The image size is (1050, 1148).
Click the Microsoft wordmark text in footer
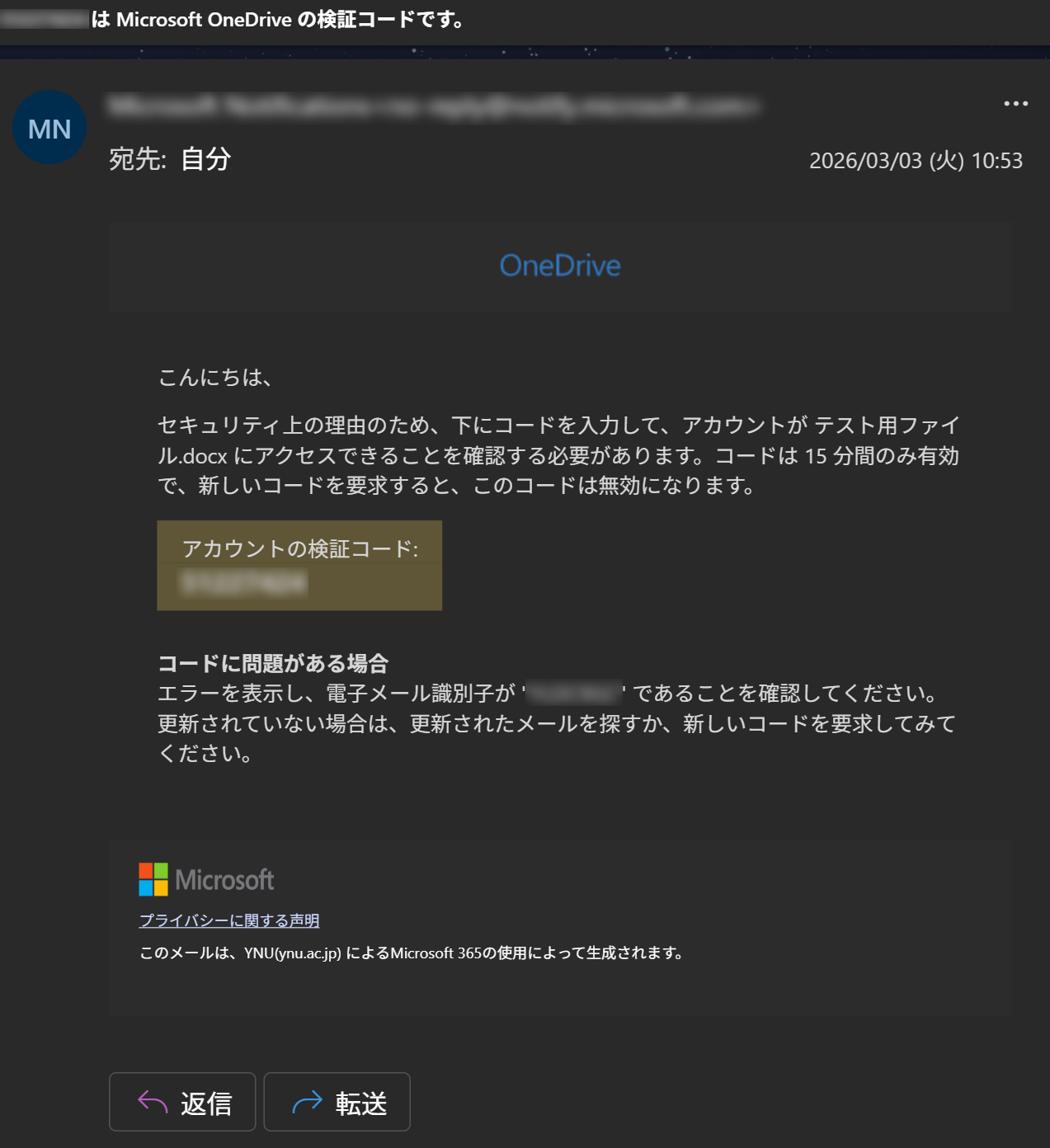[x=224, y=880]
